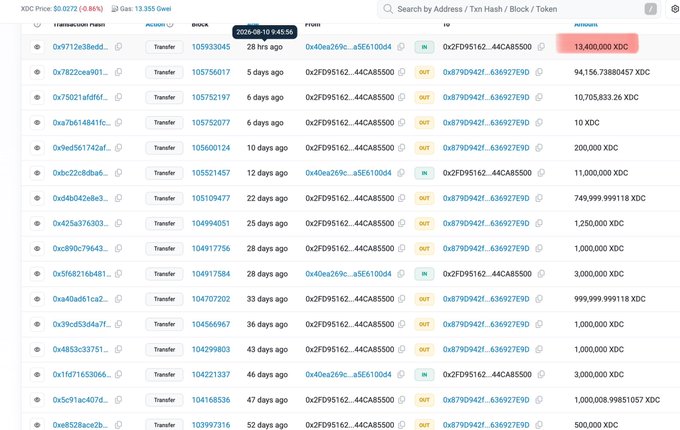Select amount 94,156.73880457 XDC
Image resolution: width=680 pixels, height=430 pixels.
(612, 72)
